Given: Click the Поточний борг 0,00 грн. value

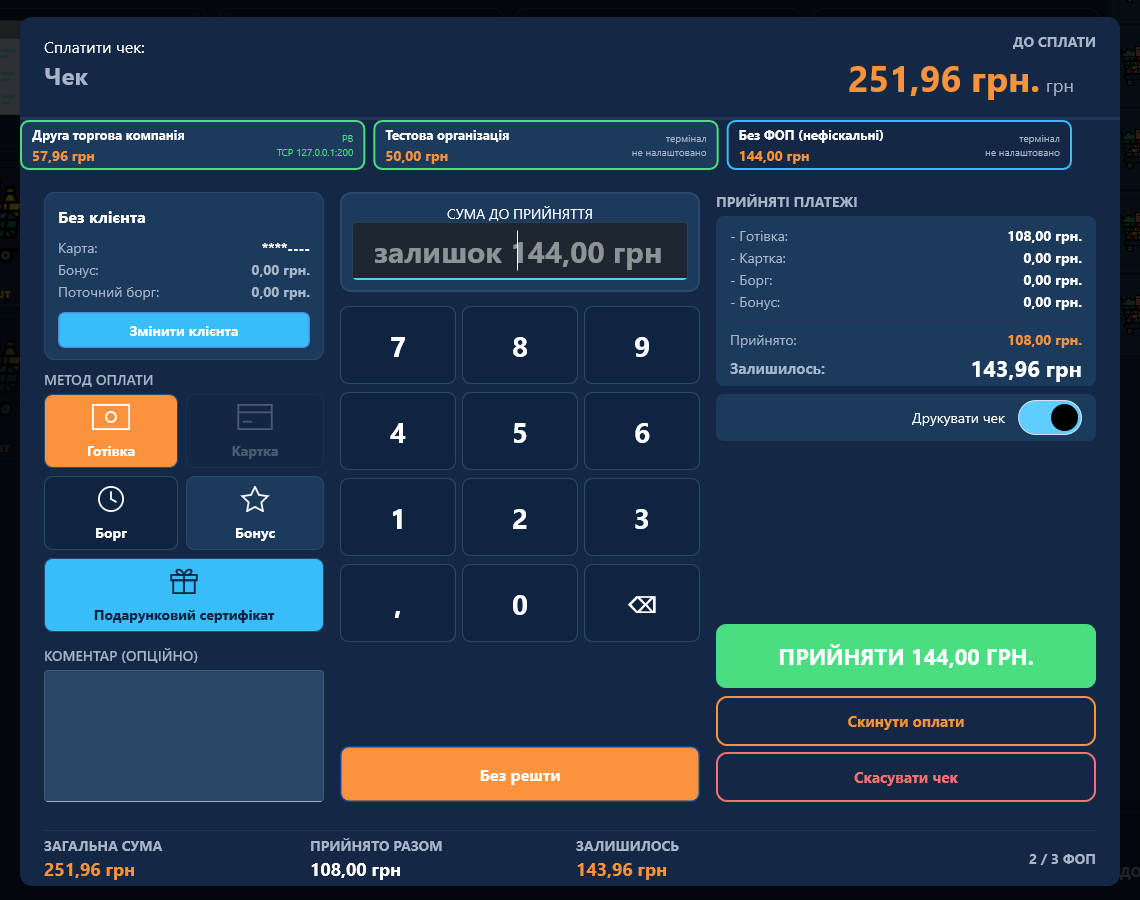Looking at the screenshot, I should [281, 292].
